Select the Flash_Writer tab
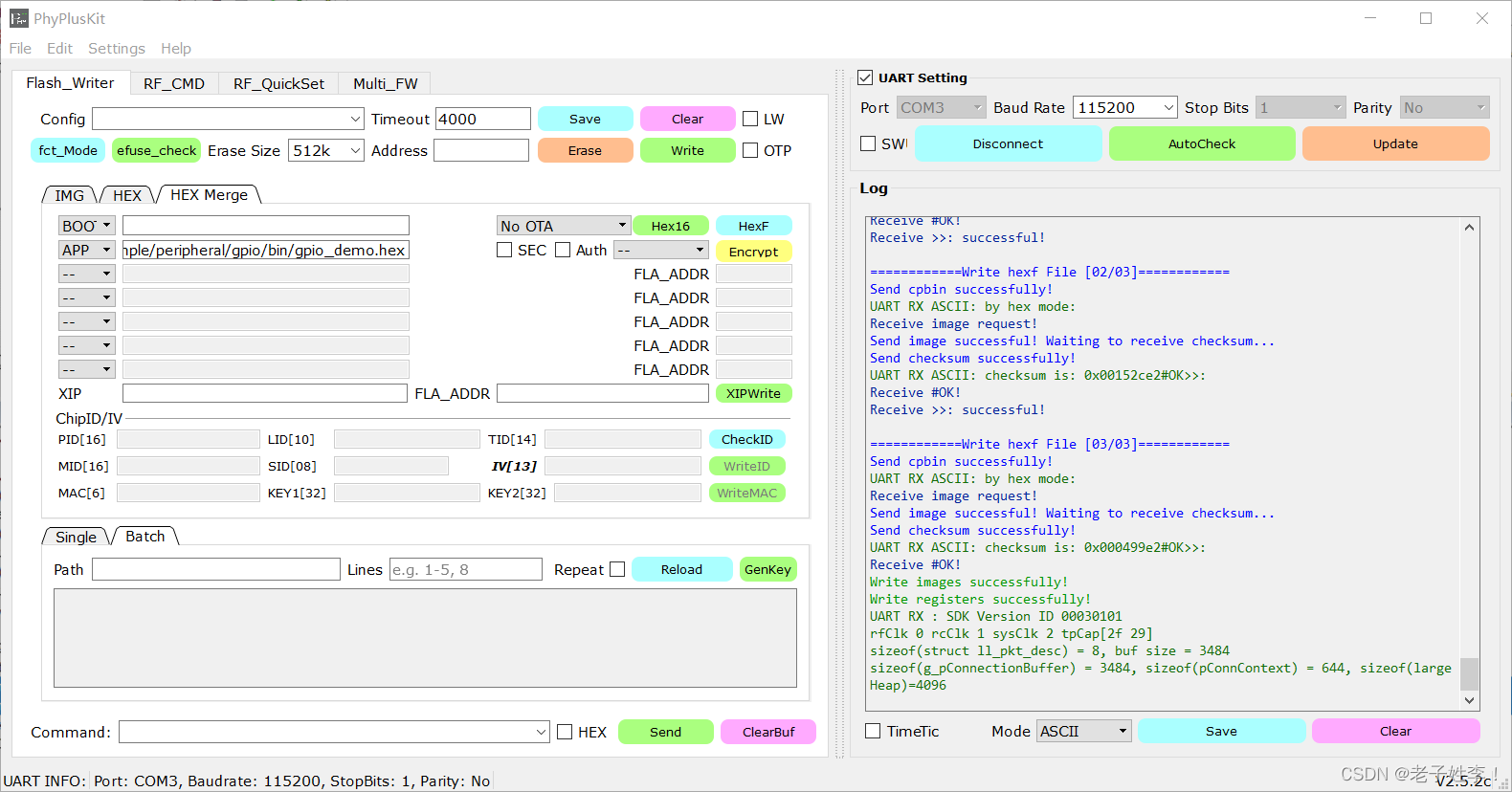 (70, 82)
